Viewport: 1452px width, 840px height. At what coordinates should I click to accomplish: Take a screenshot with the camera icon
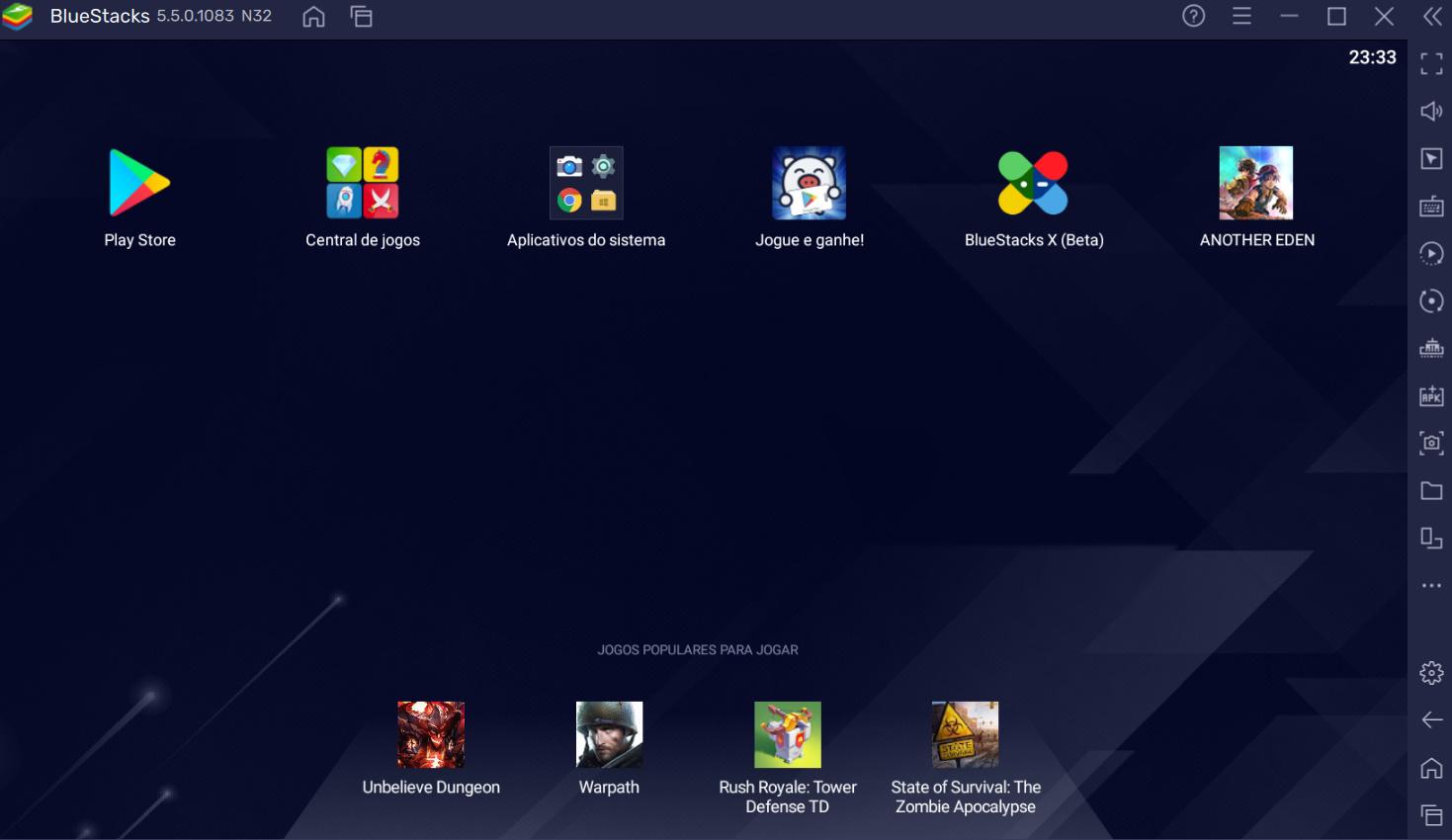coord(1431,444)
